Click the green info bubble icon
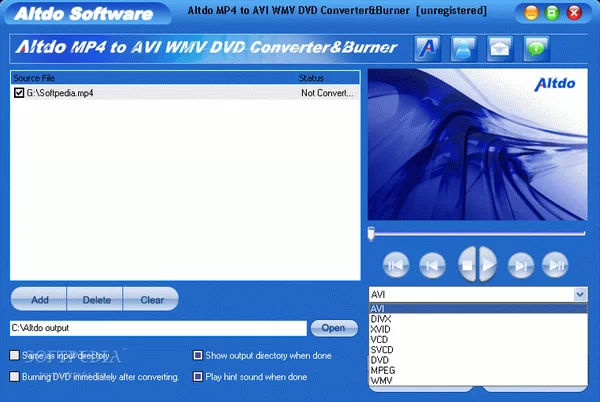Image resolution: width=600 pixels, height=402 pixels. [536, 47]
